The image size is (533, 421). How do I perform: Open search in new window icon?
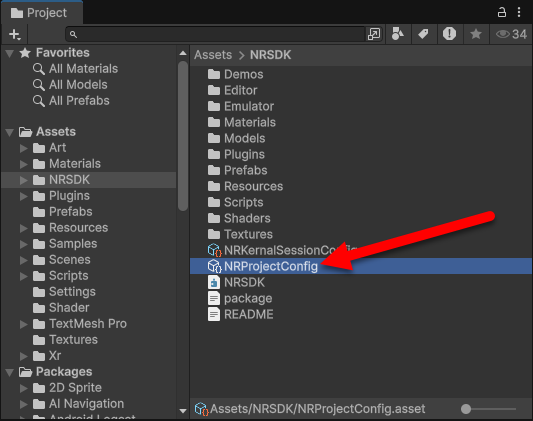pyautogui.click(x=374, y=34)
